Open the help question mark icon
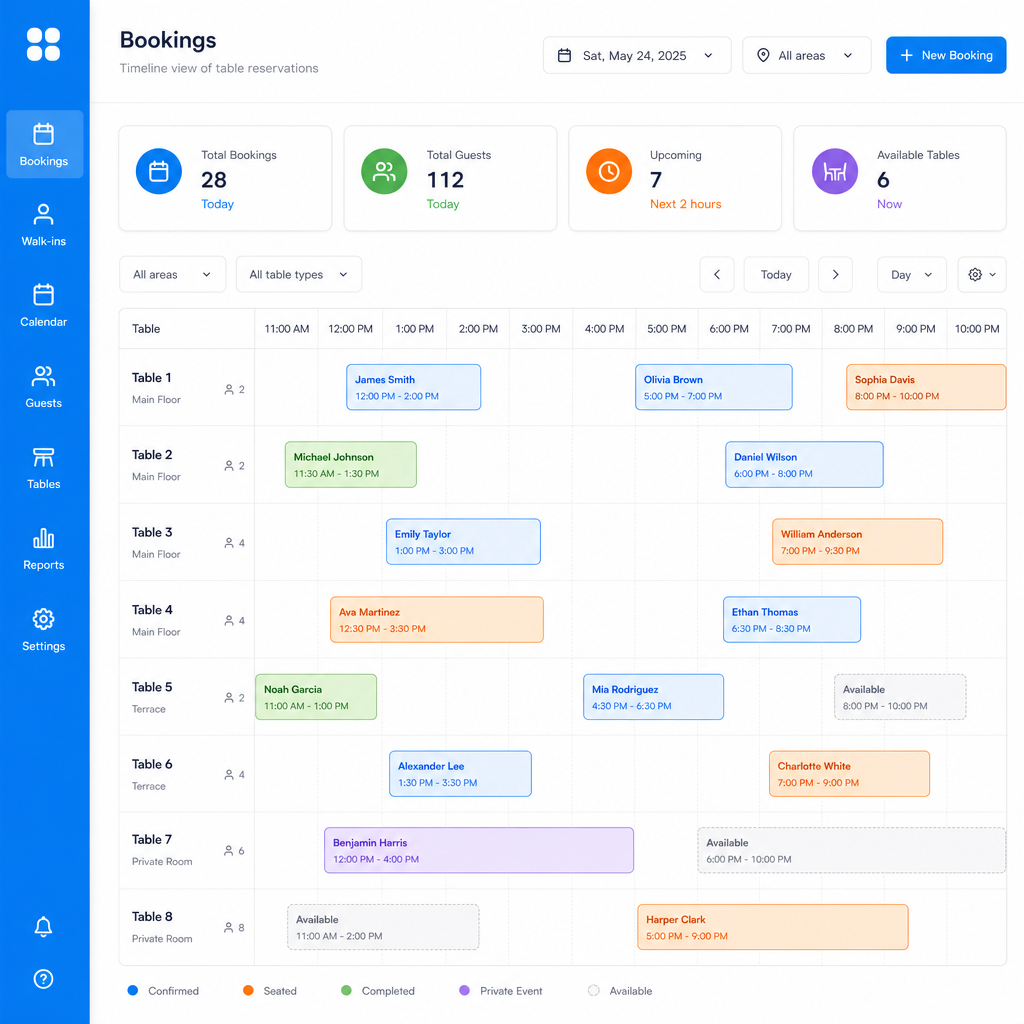This screenshot has width=1024, height=1024. click(x=43, y=978)
